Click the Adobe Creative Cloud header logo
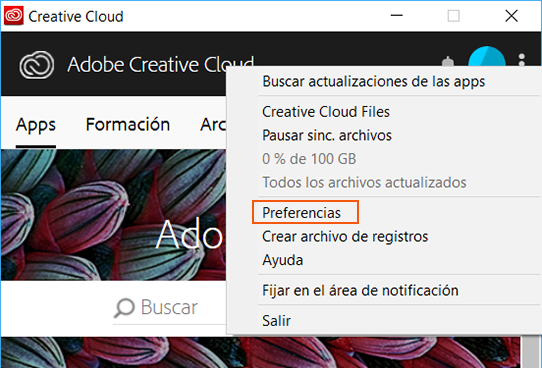 (37, 65)
